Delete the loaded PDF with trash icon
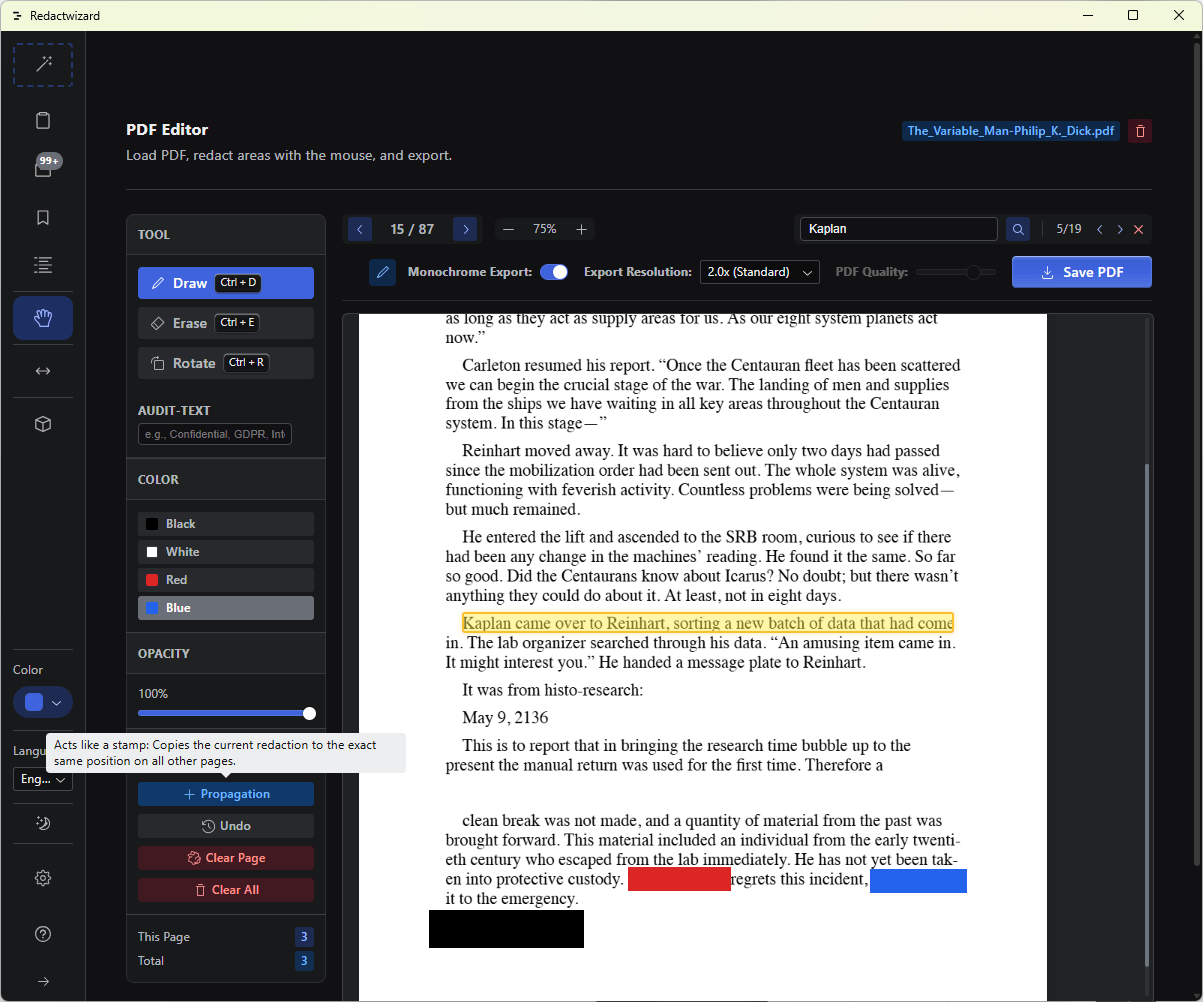 coord(1140,131)
